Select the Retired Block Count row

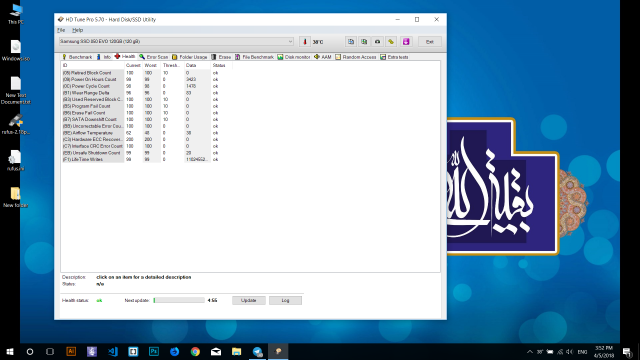141,73
